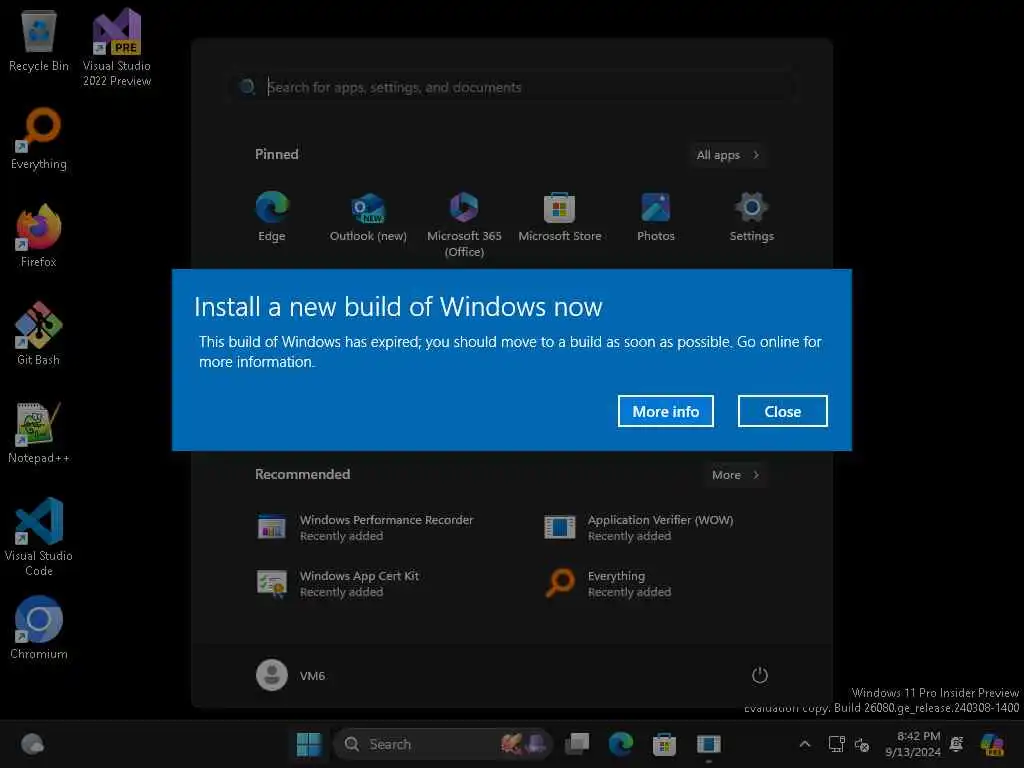The width and height of the screenshot is (1024, 768).
Task: Click the More info button
Action: point(665,411)
